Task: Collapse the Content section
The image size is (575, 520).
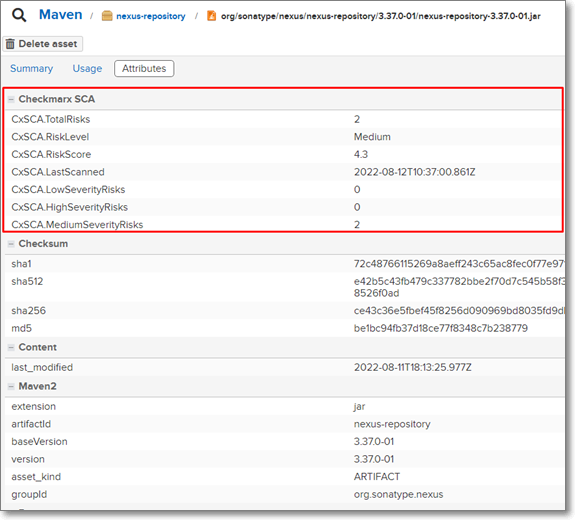Action: [11, 347]
